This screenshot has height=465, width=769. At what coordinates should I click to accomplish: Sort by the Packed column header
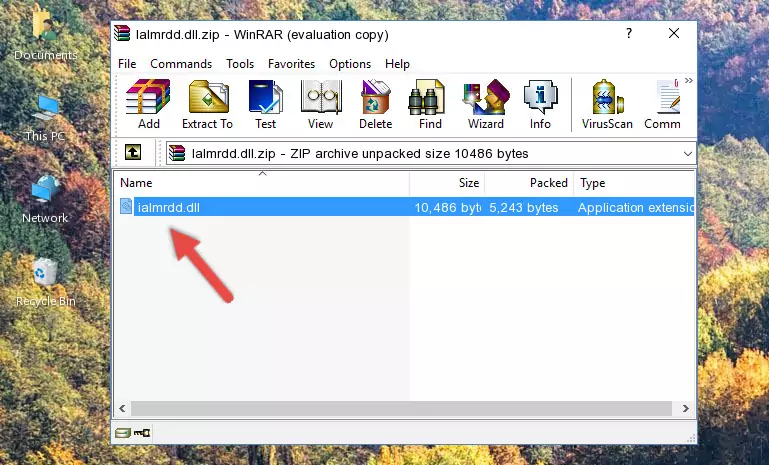[x=529, y=183]
